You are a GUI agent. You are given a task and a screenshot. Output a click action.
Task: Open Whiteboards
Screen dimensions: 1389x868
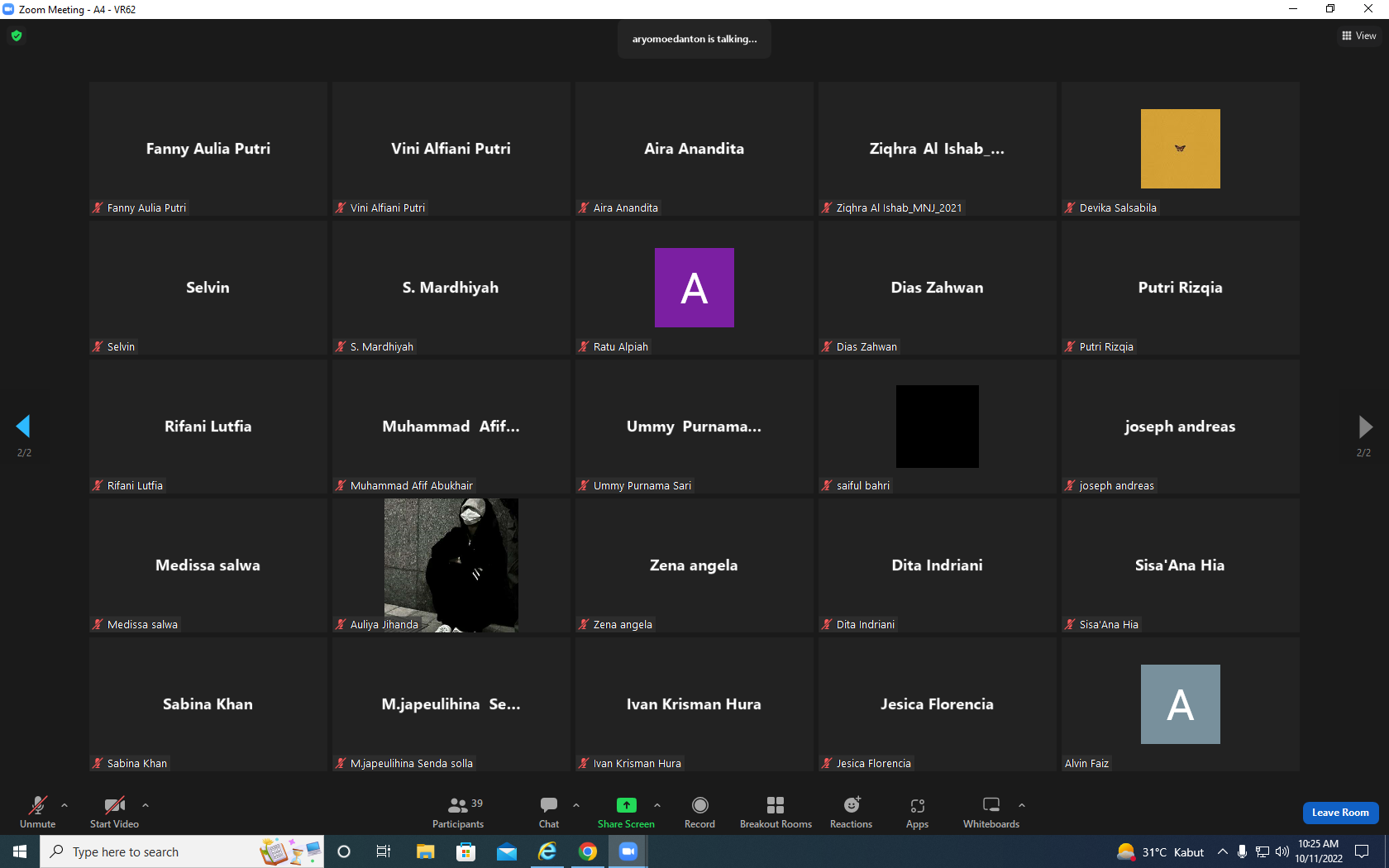pyautogui.click(x=990, y=813)
